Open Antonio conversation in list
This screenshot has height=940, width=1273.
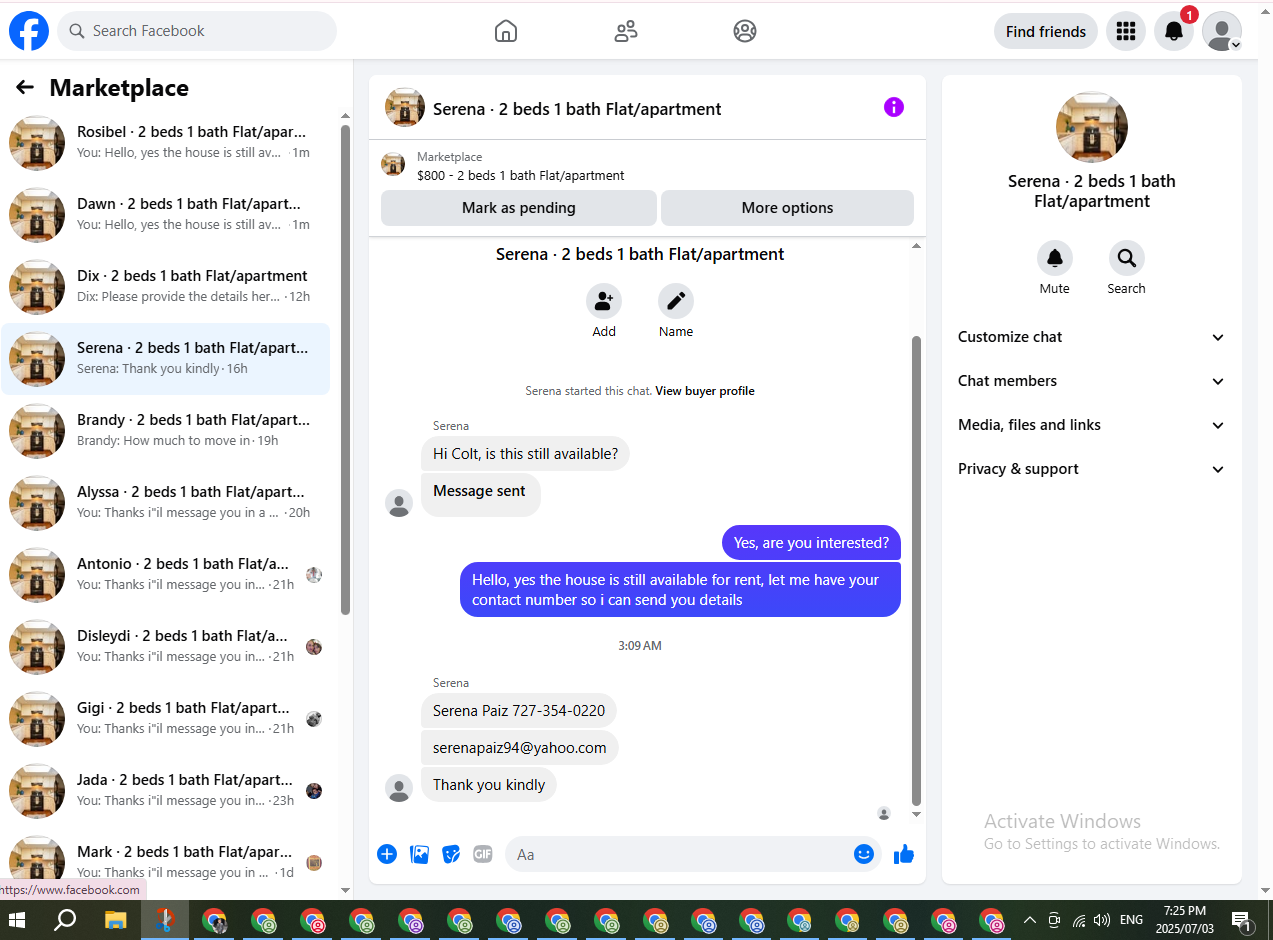(166, 575)
